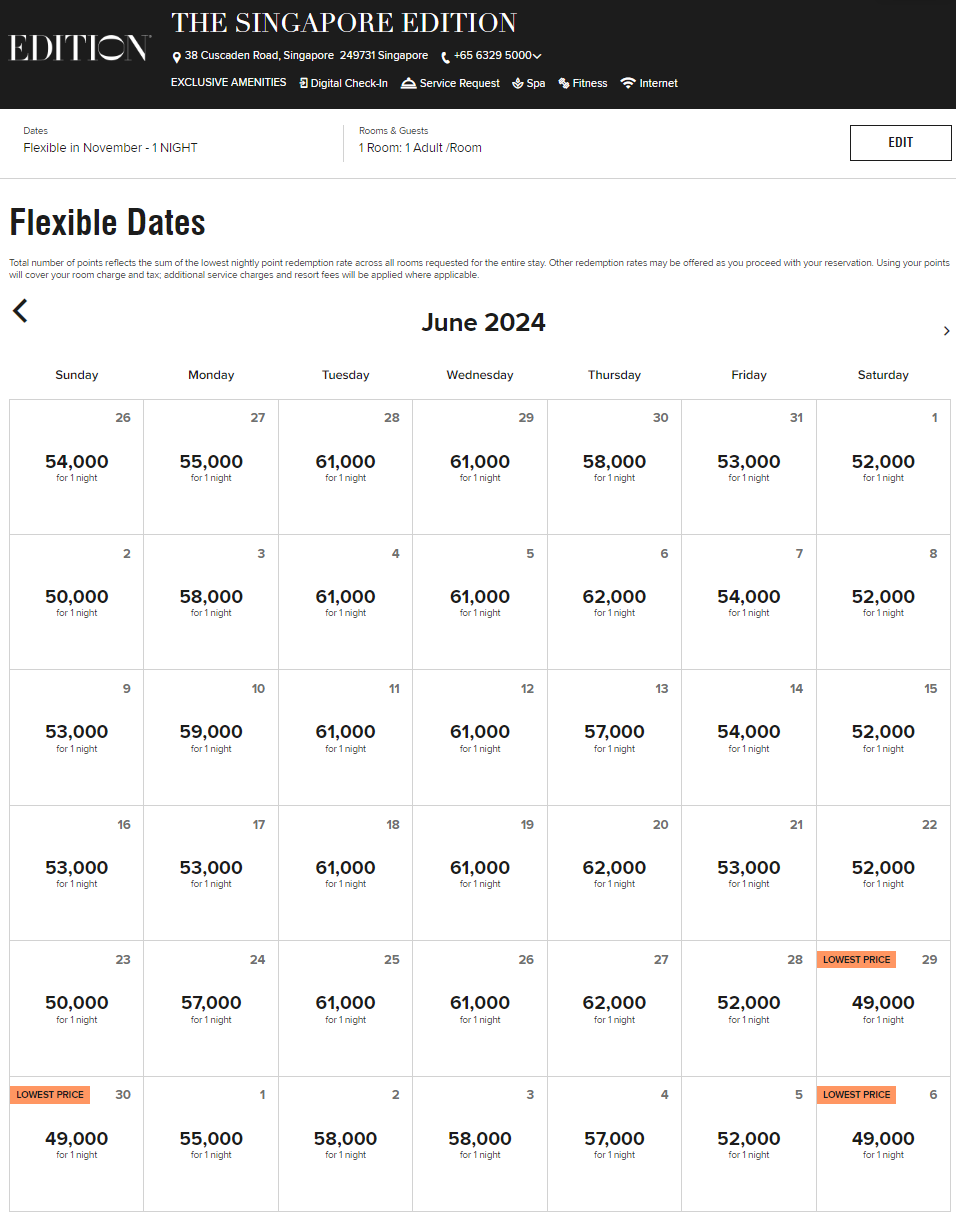Go to the previous month arrow

(x=20, y=311)
